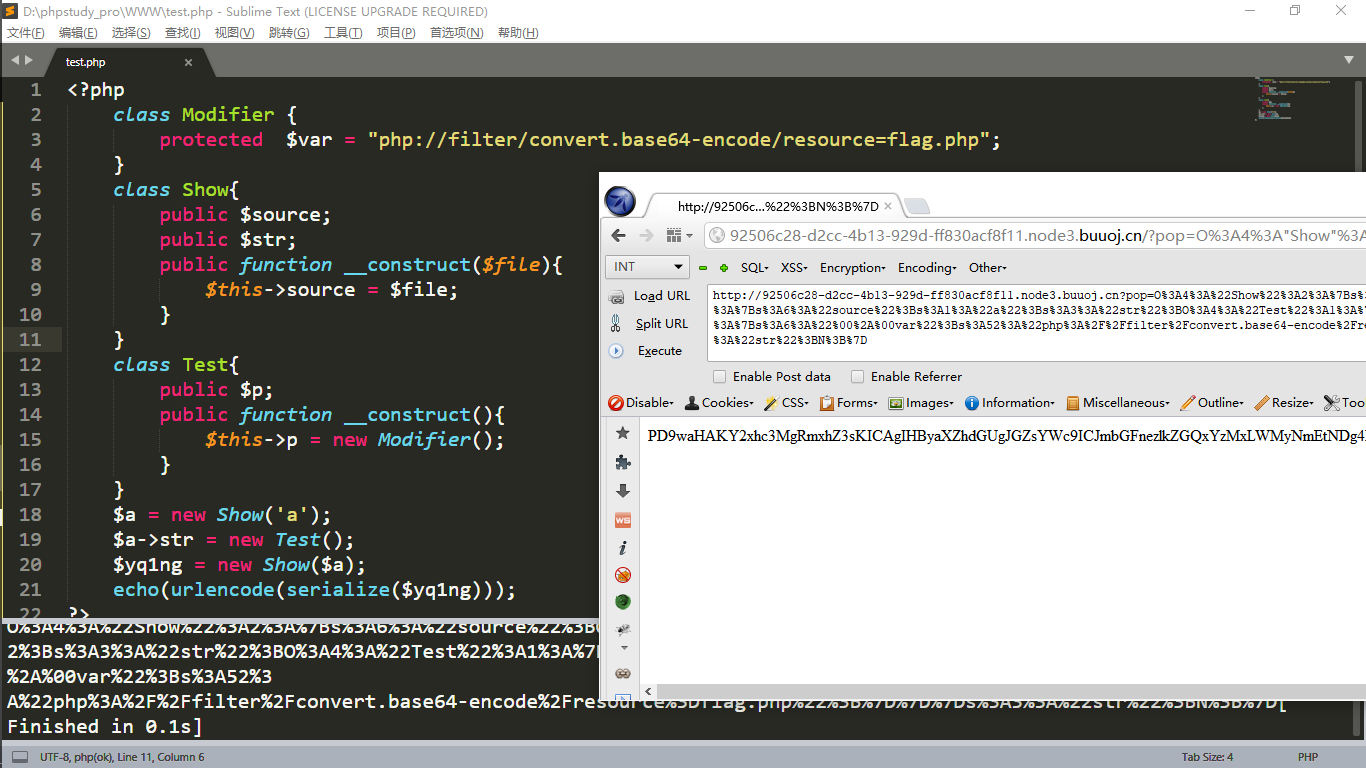Open the Images developer toolbar menu

click(x=922, y=403)
